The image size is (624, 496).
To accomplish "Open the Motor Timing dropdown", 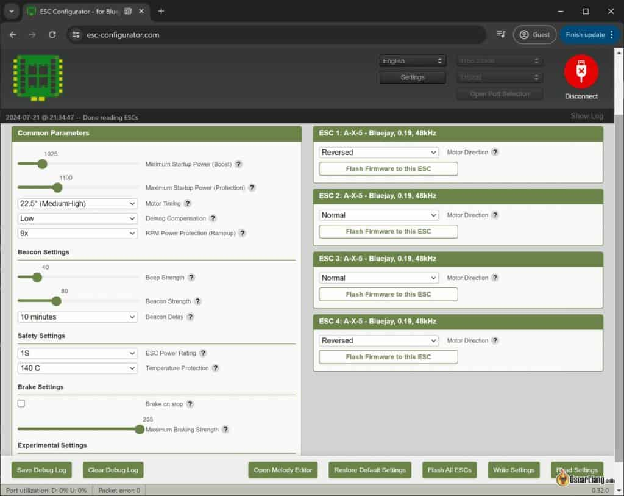I will click(77, 203).
